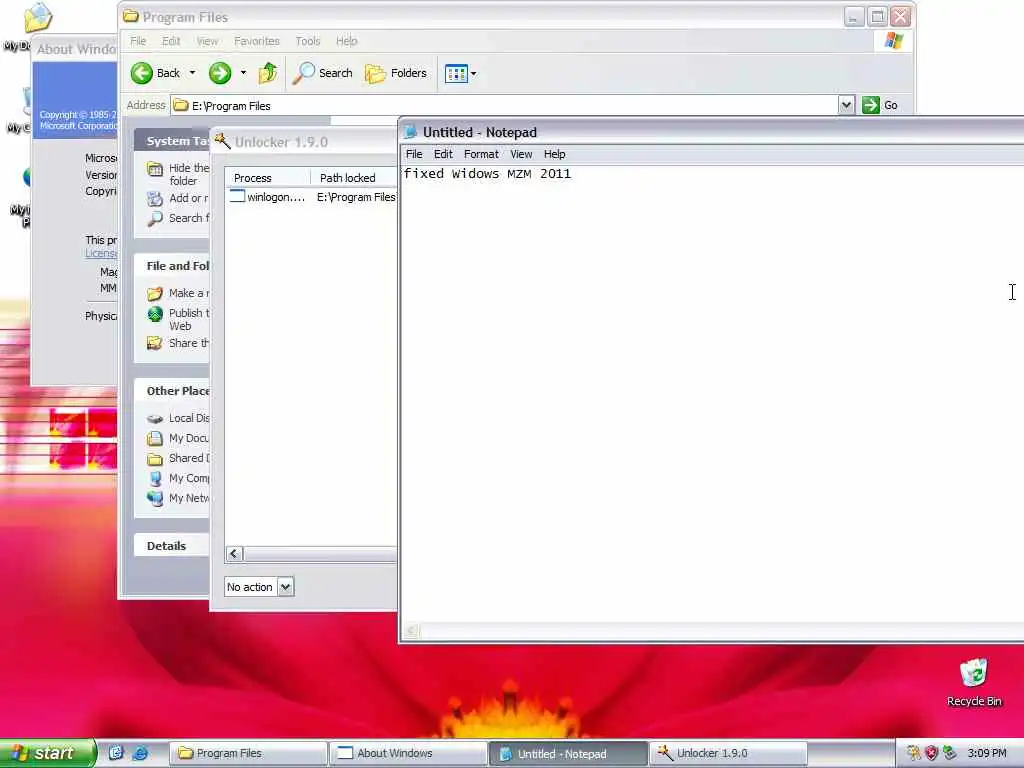Open My Network Places in Other Places
The width and height of the screenshot is (1024, 768).
click(x=178, y=498)
